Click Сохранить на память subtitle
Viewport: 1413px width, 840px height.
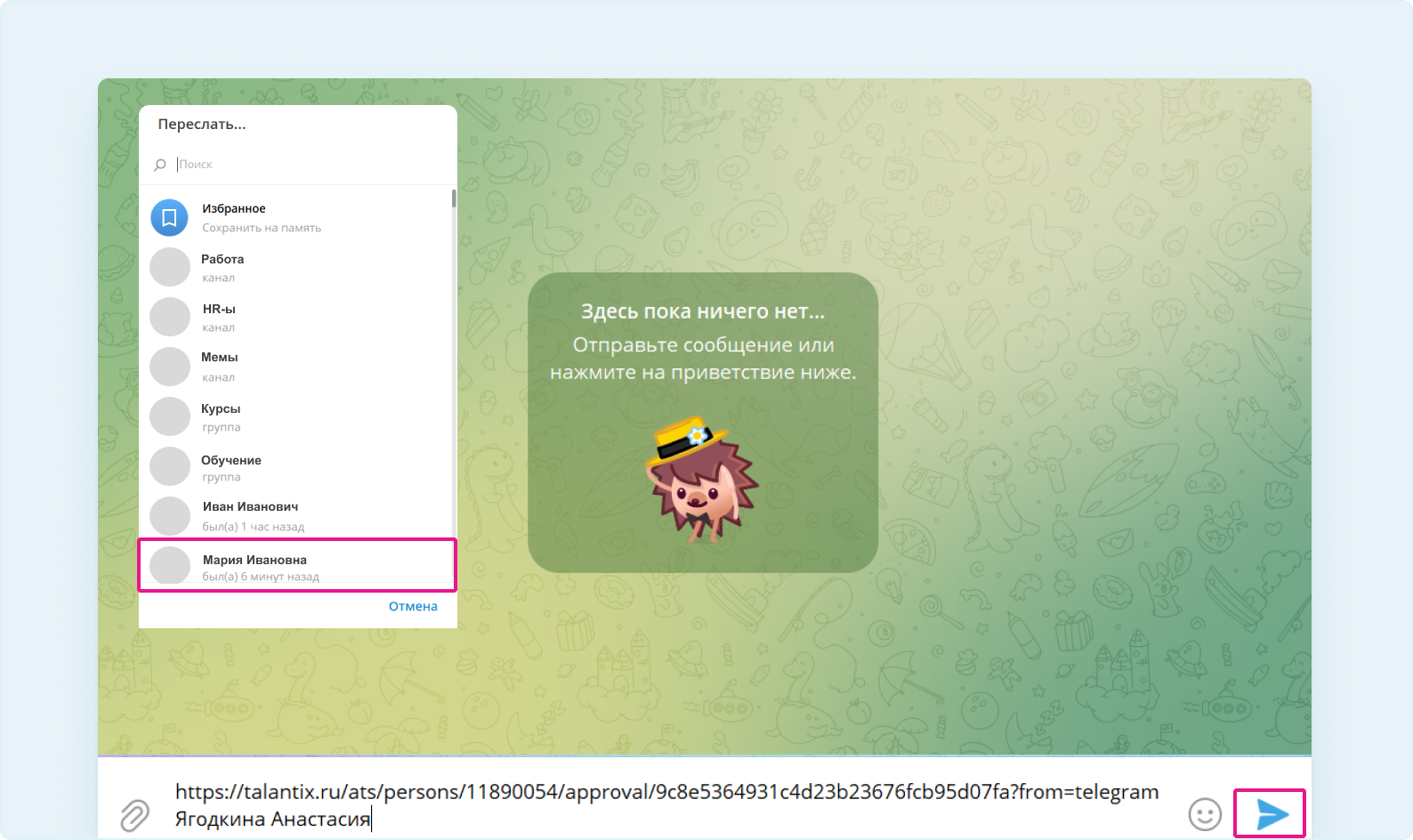(262, 228)
